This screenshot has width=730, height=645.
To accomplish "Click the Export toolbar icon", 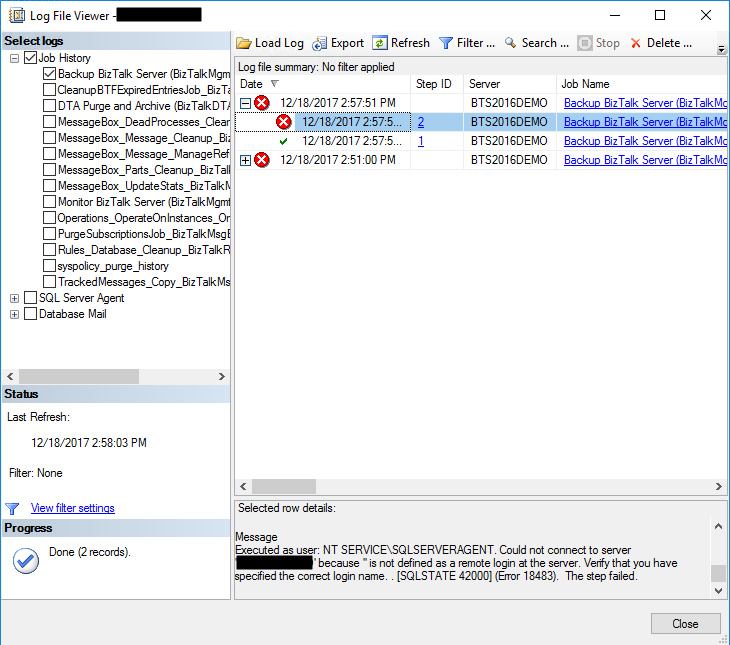I will click(x=320, y=43).
